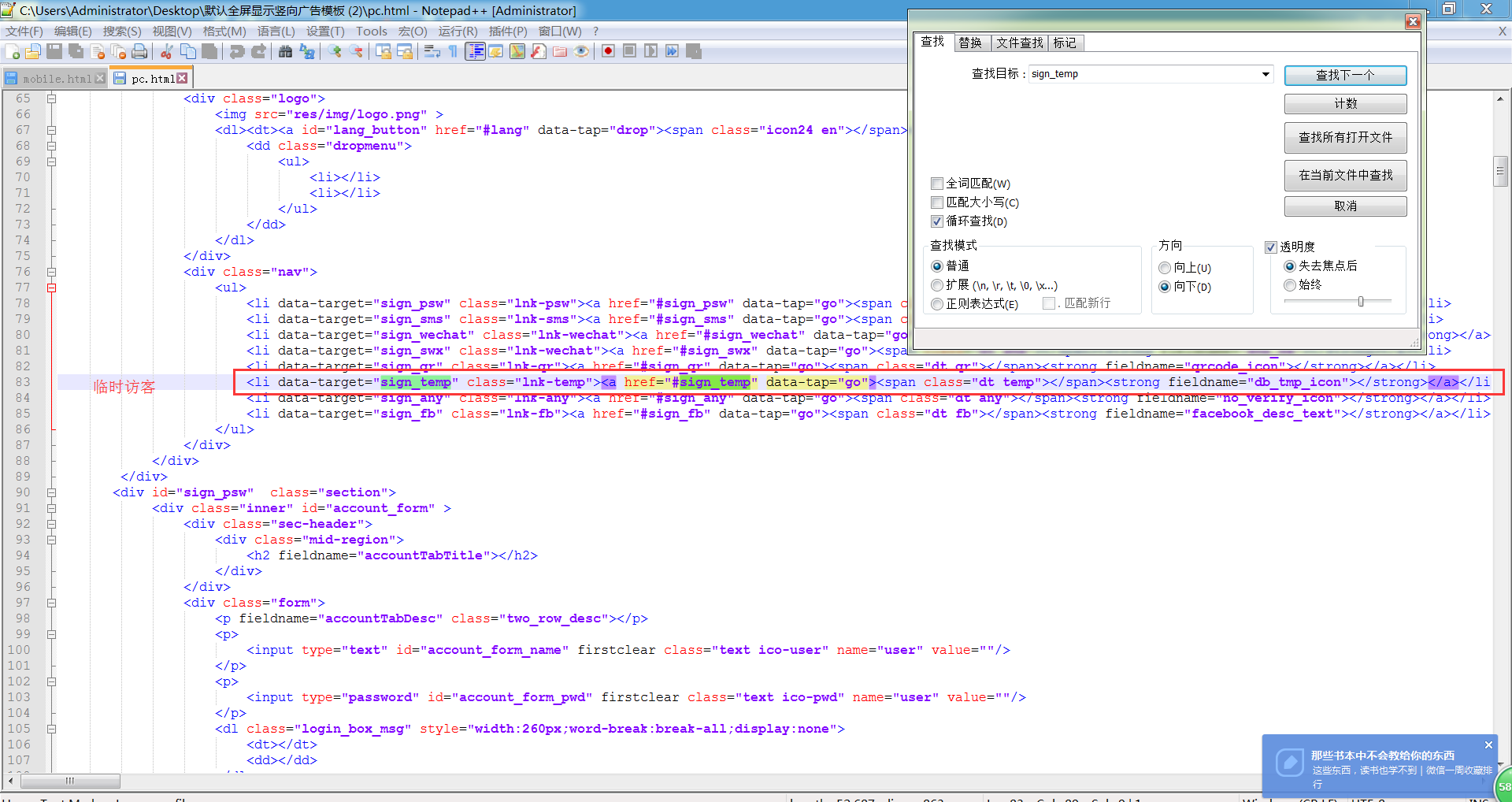The image size is (1512, 802).
Task: Collapse fold marker at line 76
Action: point(51,272)
